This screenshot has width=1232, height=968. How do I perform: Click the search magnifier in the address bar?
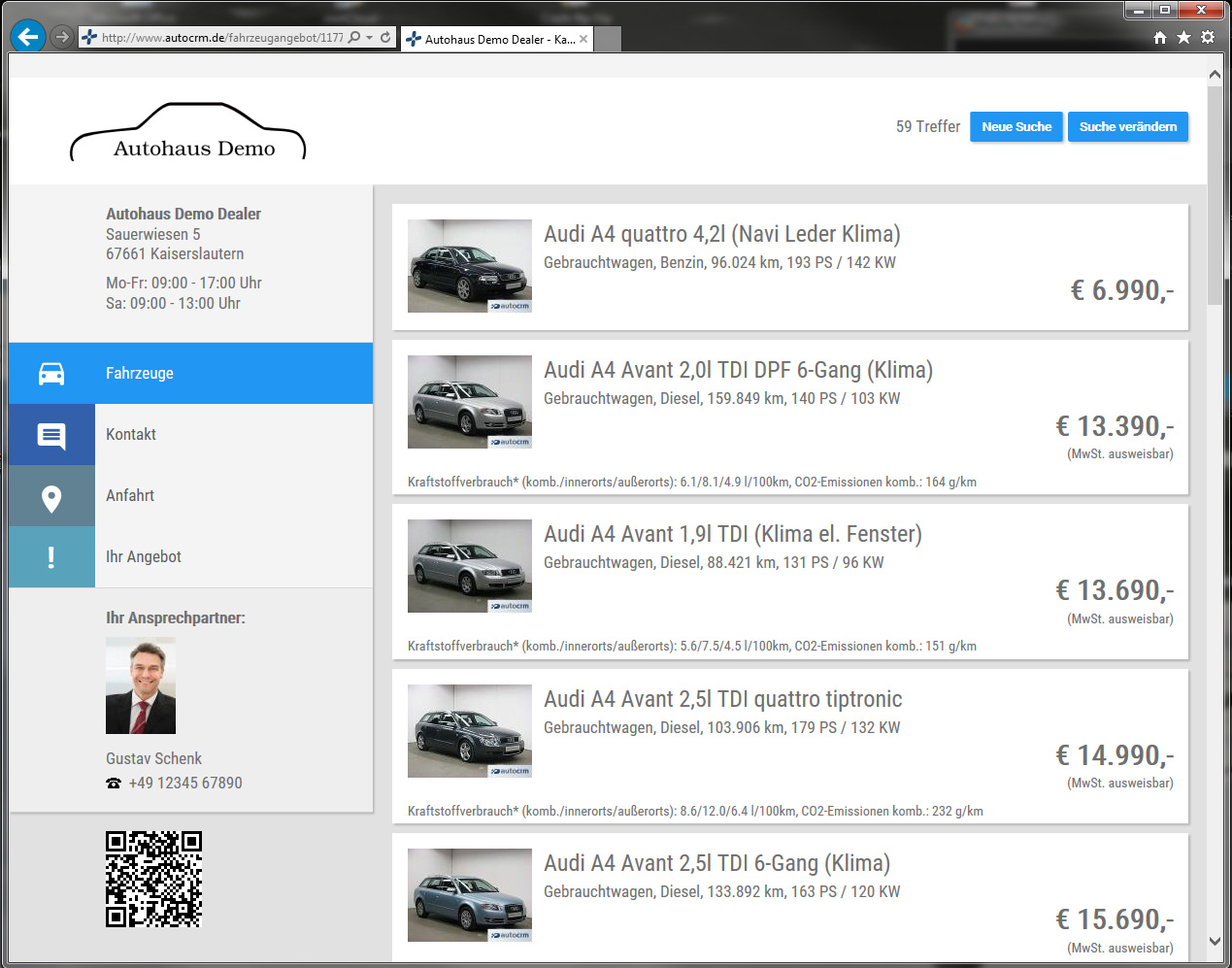point(354,38)
